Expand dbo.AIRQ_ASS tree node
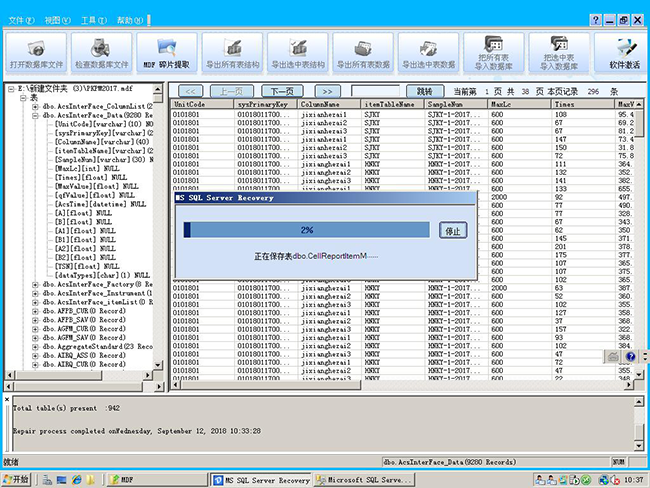Viewport: 650px width, 488px height. coord(36,356)
